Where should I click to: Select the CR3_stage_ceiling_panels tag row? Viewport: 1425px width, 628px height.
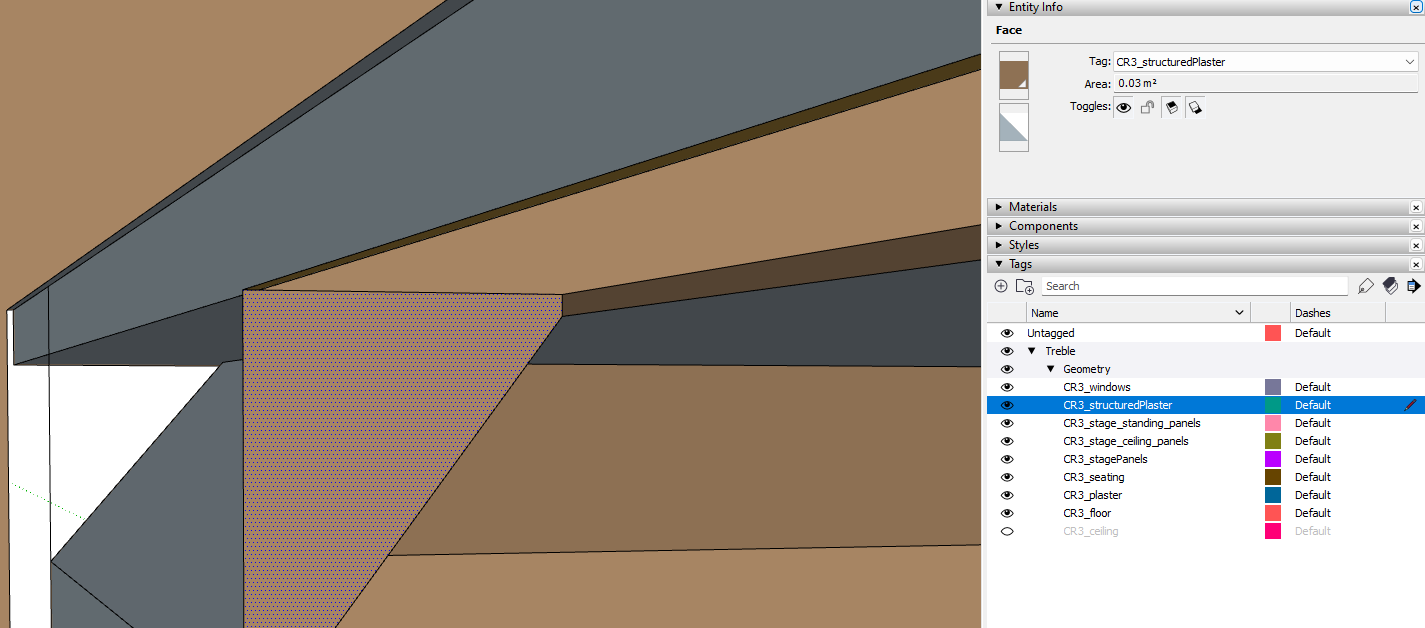tap(1205, 441)
